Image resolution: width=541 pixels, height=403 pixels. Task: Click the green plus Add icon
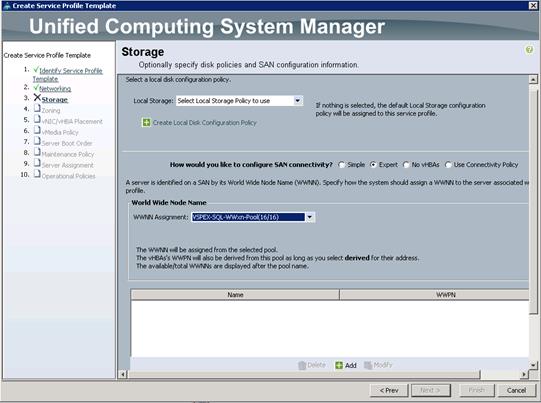(339, 365)
